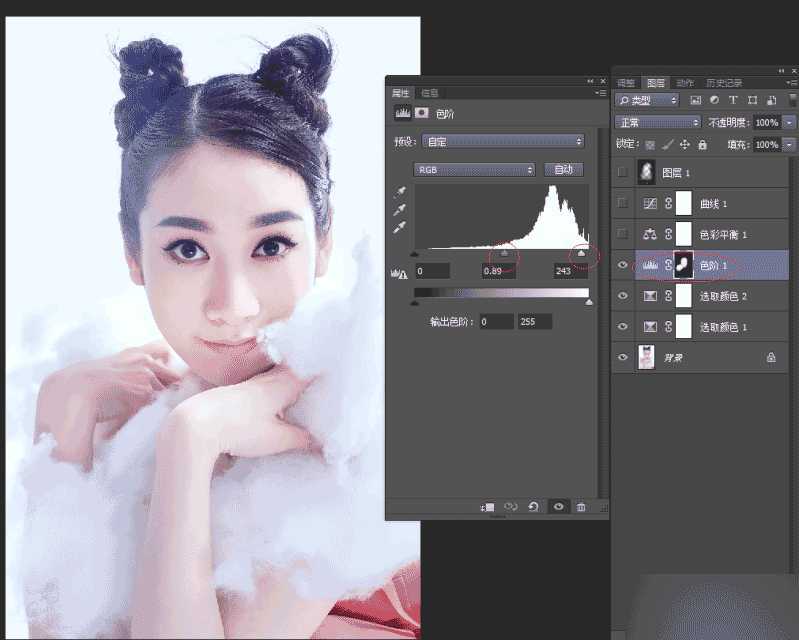The image size is (799, 640).
Task: Filter layers by shape layer icon
Action: click(x=752, y=100)
